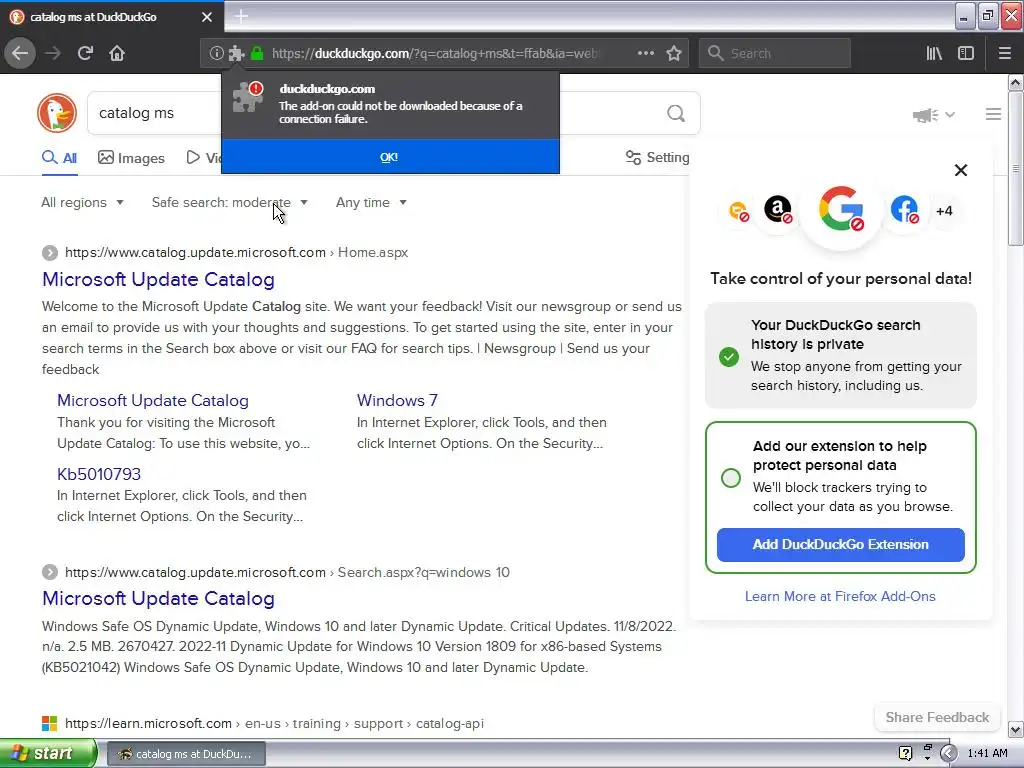
Task: Click the add-on puzzle piece icon in address bar
Action: [236, 54]
